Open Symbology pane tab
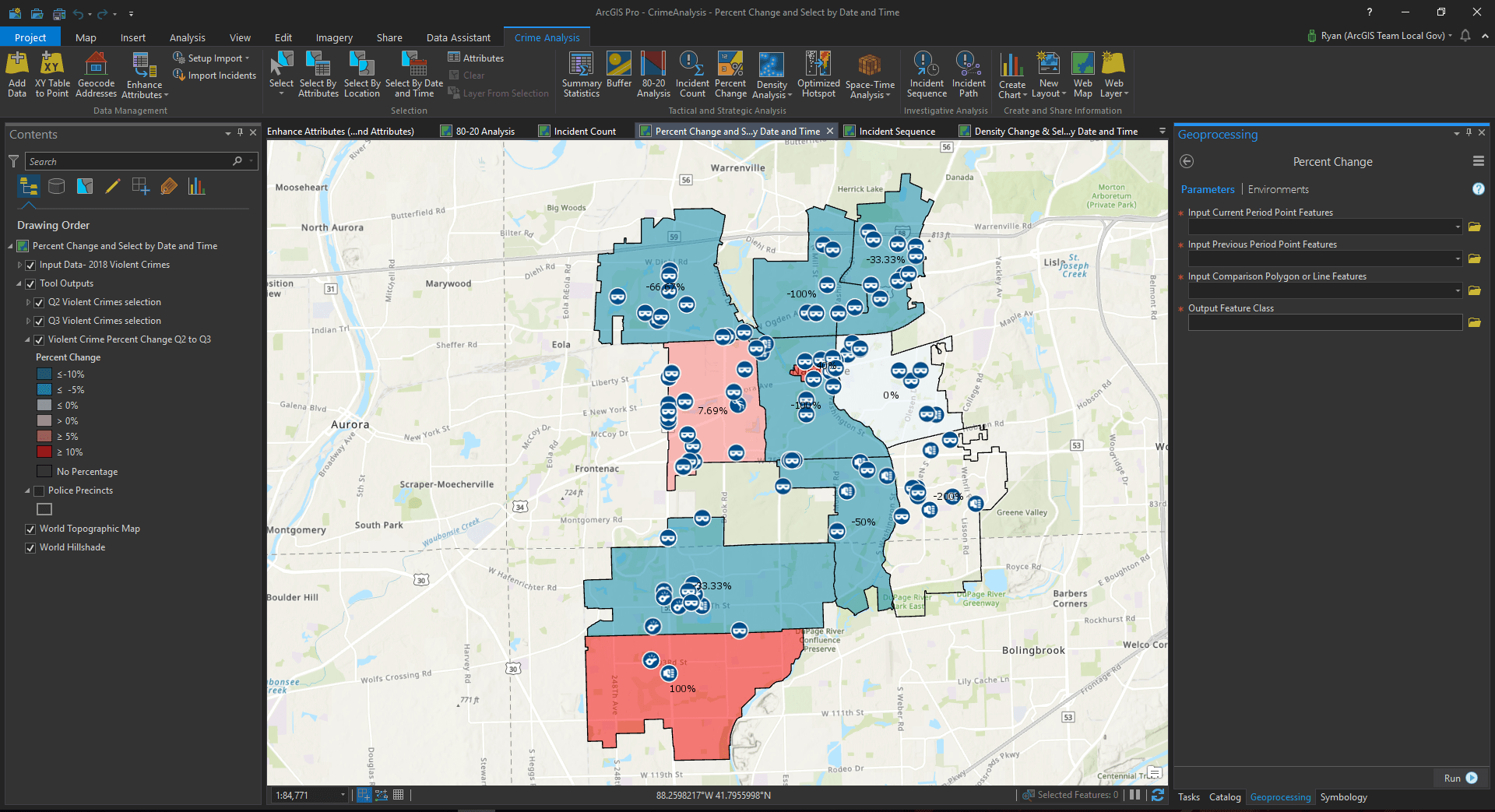Viewport: 1495px width, 812px height. 1343,797
